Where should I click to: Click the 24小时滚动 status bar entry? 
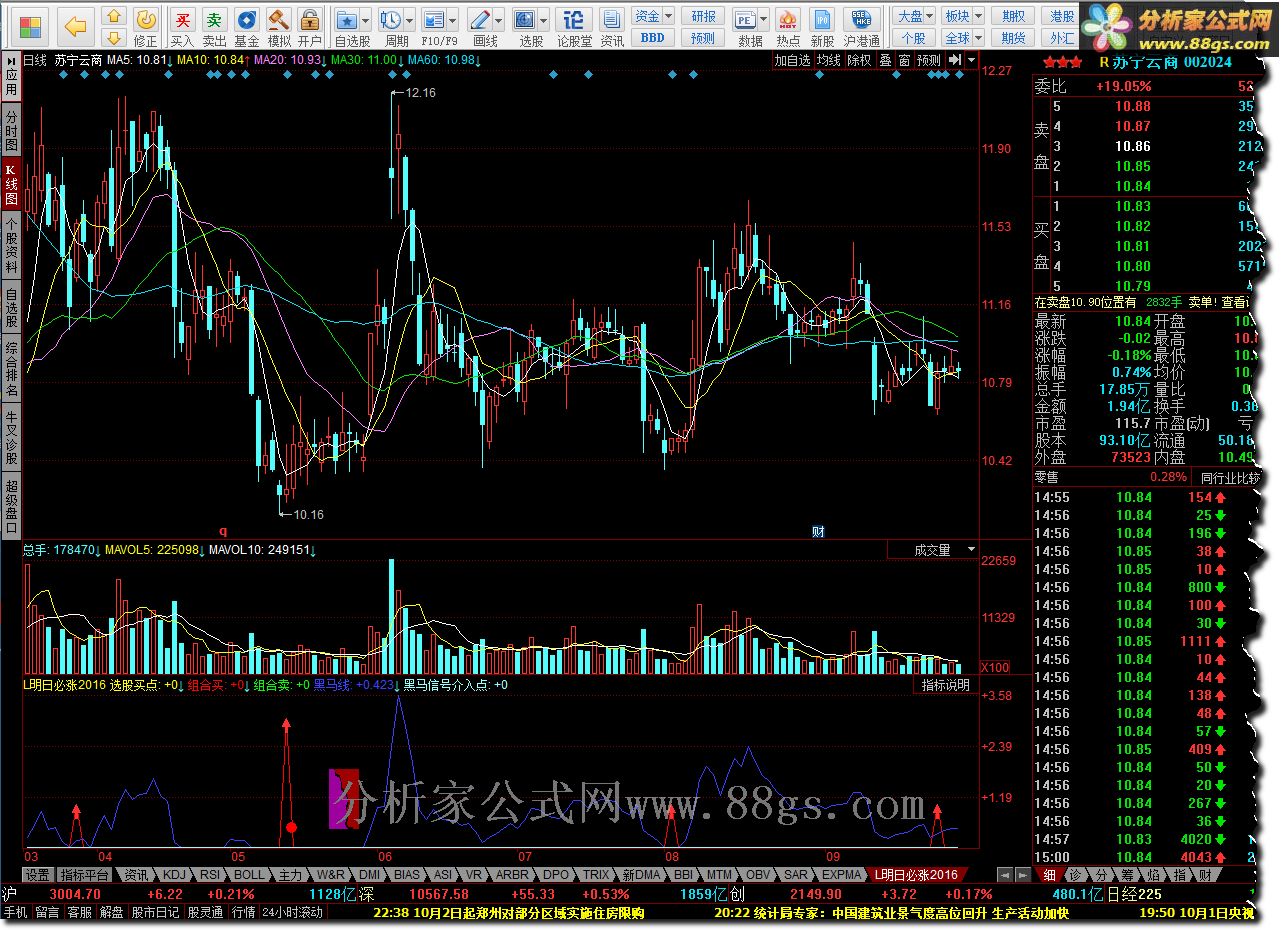click(292, 913)
